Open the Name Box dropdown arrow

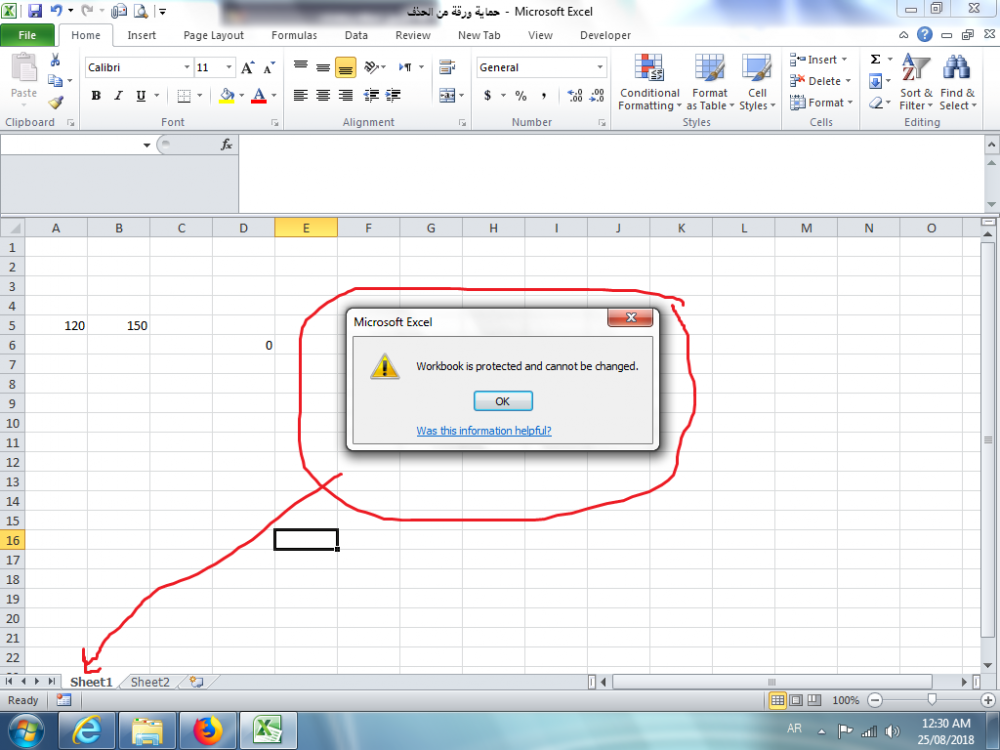147,145
